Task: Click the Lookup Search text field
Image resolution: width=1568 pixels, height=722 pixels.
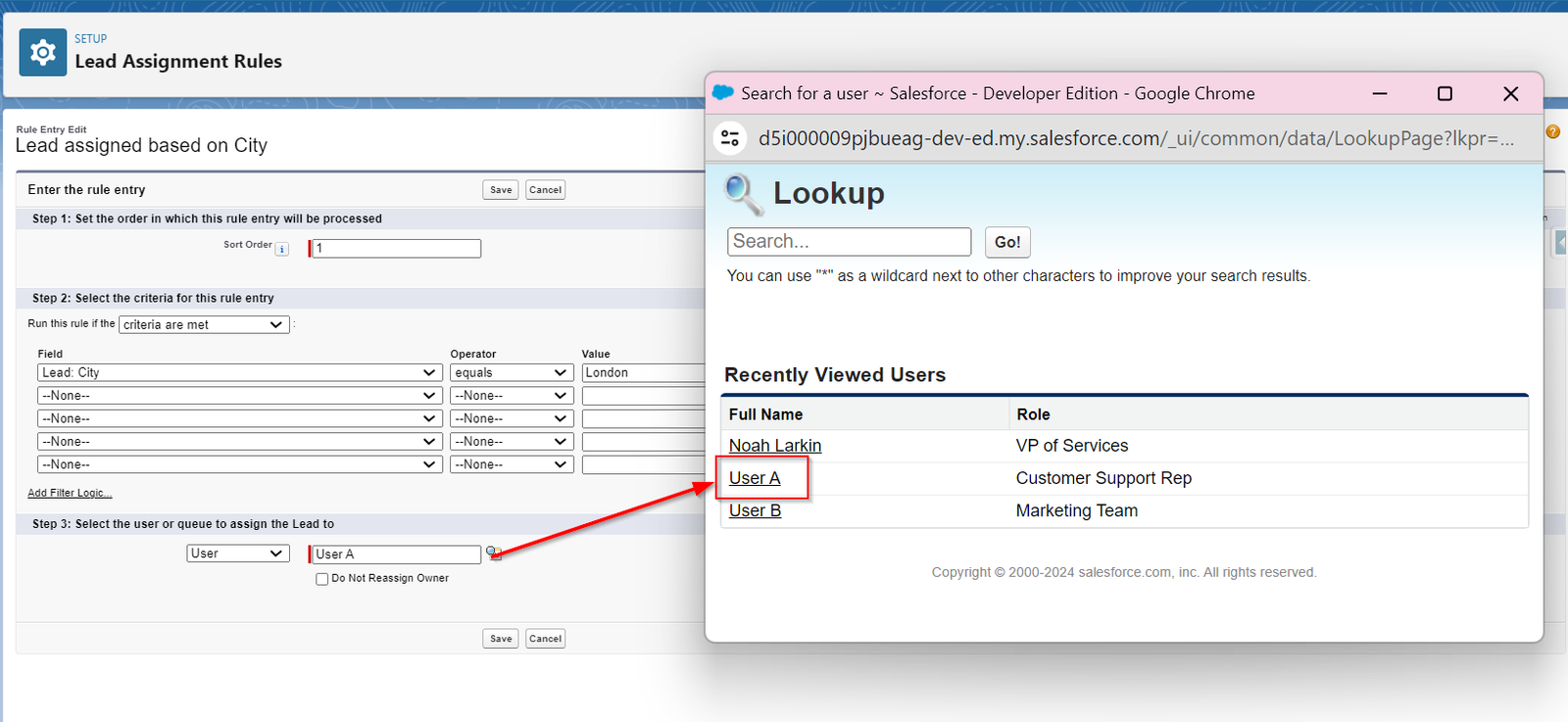Action: [x=849, y=242]
